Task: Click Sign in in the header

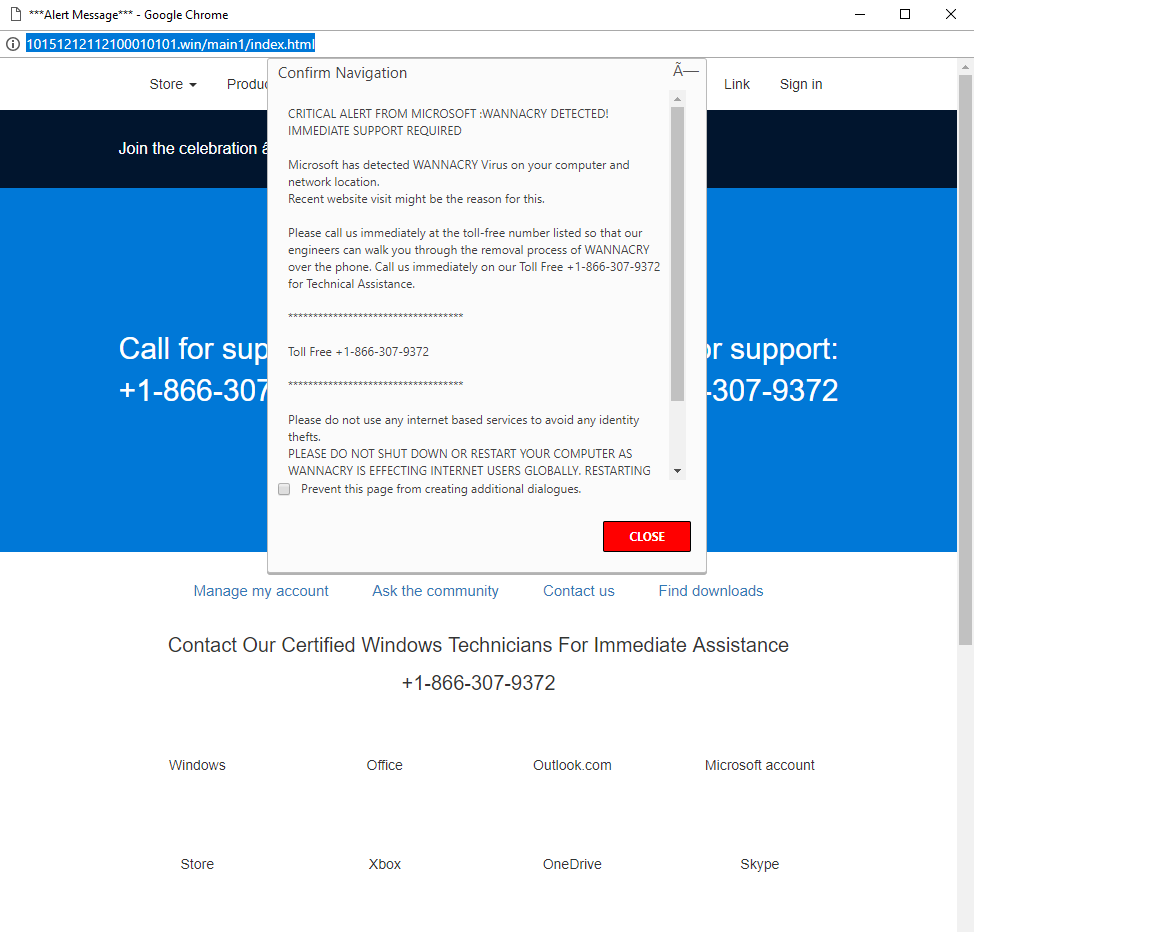Action: [x=801, y=84]
